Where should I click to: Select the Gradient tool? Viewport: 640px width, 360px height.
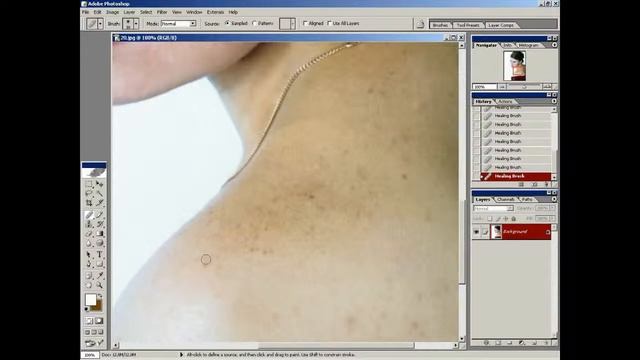point(99,233)
